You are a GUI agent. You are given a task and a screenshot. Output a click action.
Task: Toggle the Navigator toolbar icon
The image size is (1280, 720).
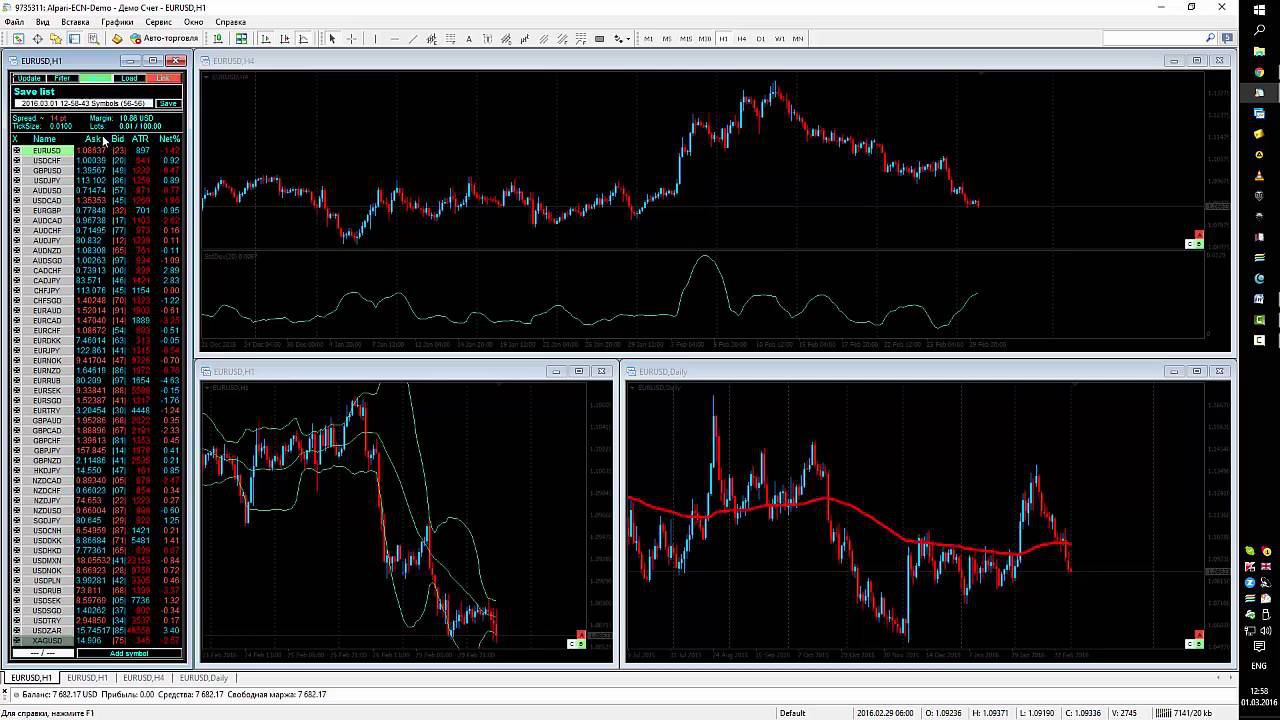[56, 38]
